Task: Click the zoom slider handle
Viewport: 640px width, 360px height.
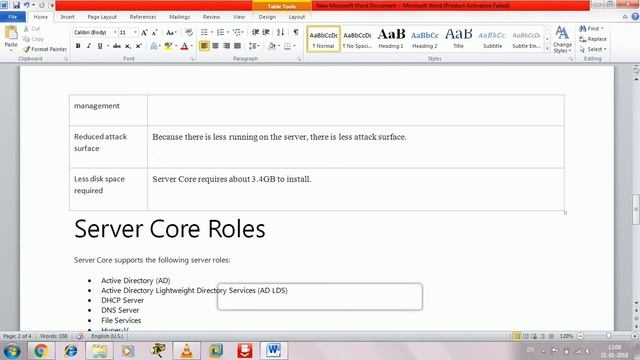Action: click(x=609, y=336)
